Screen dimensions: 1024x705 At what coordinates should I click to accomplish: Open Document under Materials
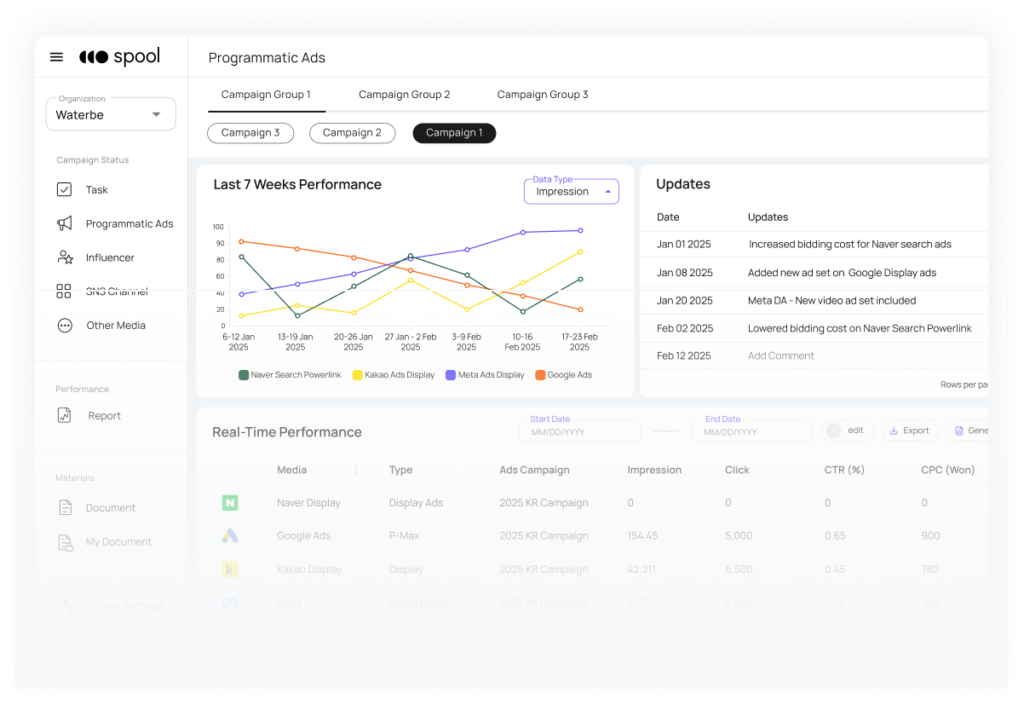pyautogui.click(x=110, y=508)
